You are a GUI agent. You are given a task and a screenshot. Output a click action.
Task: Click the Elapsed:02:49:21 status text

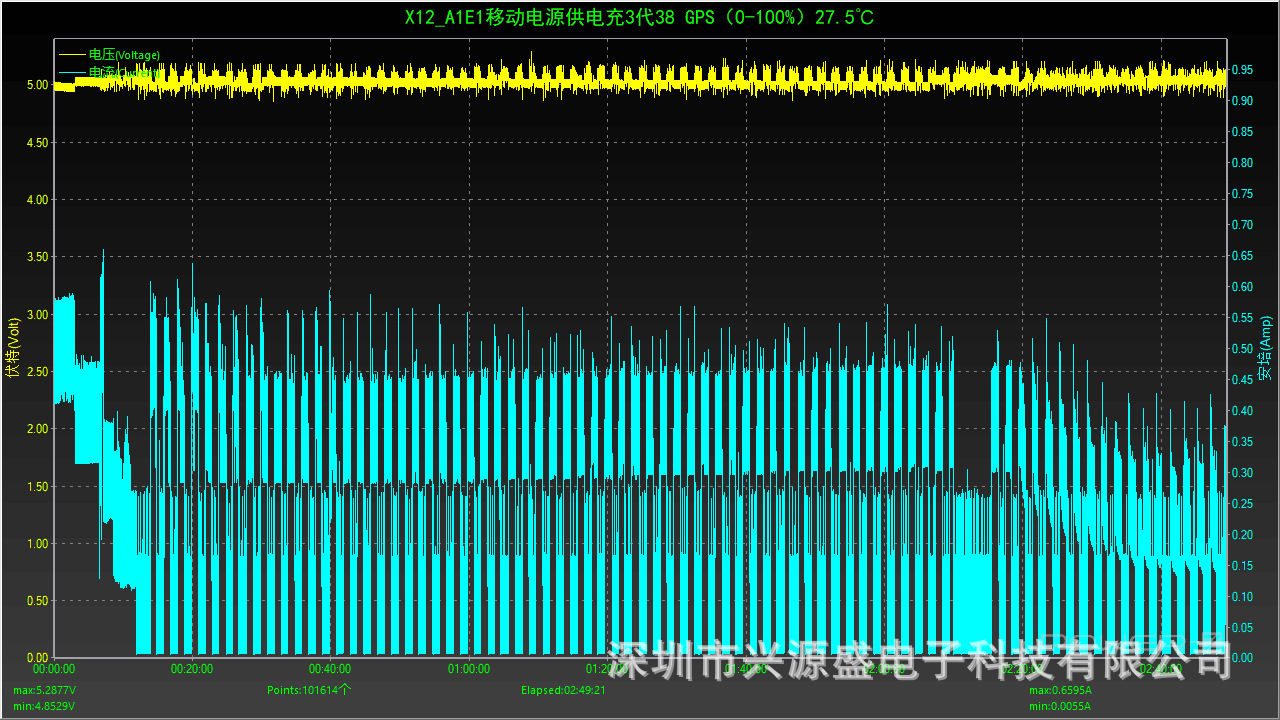[563, 690]
